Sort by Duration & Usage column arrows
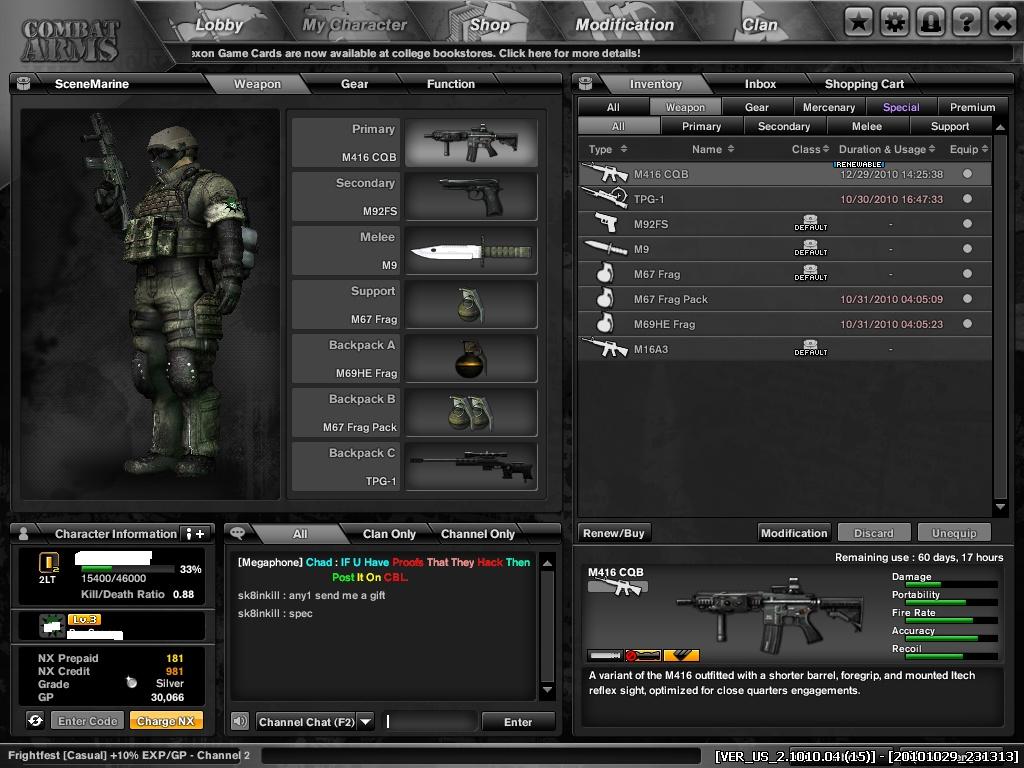The width and height of the screenshot is (1024, 768). (x=932, y=149)
